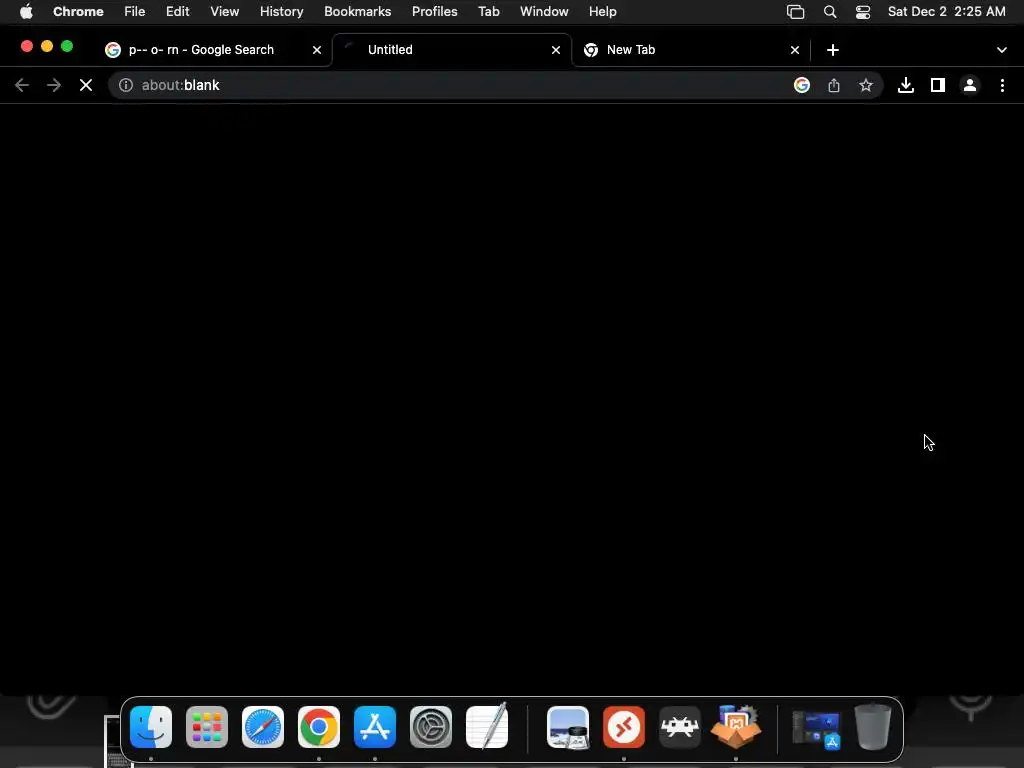
Task: Open the History menu
Action: [x=281, y=12]
